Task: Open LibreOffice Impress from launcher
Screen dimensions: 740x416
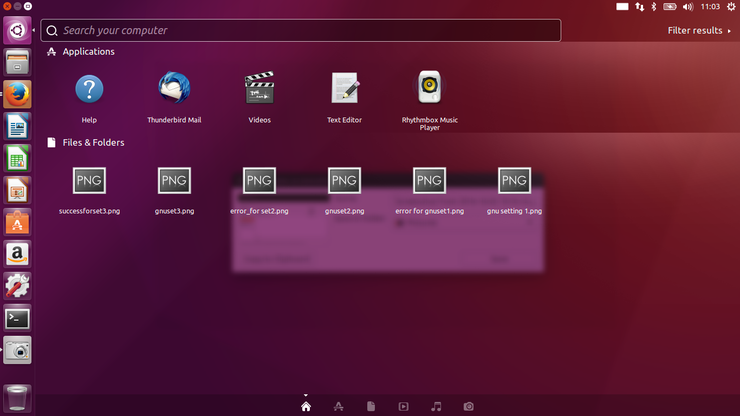Action: click(17, 190)
